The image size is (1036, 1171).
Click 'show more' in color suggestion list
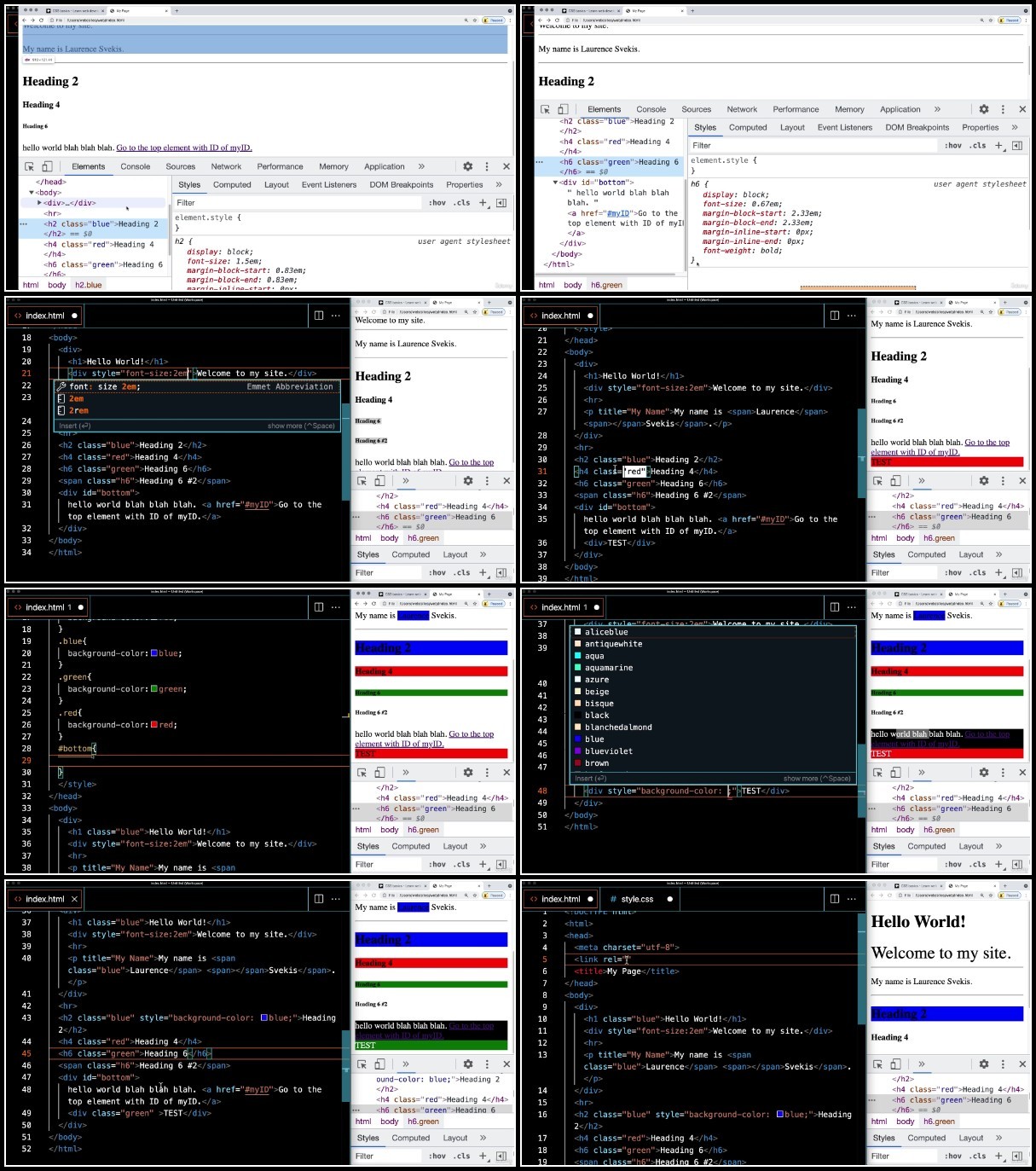point(817,779)
